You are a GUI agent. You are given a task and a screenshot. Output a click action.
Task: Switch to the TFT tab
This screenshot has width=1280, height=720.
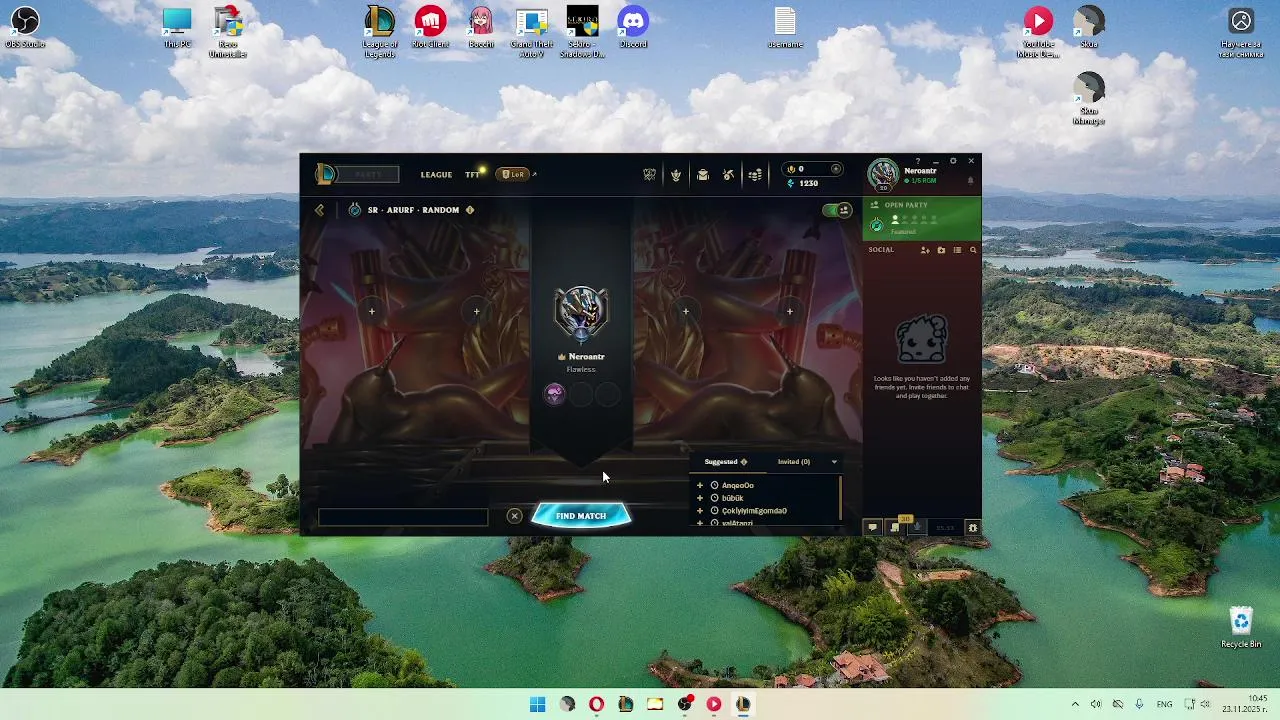coord(472,175)
